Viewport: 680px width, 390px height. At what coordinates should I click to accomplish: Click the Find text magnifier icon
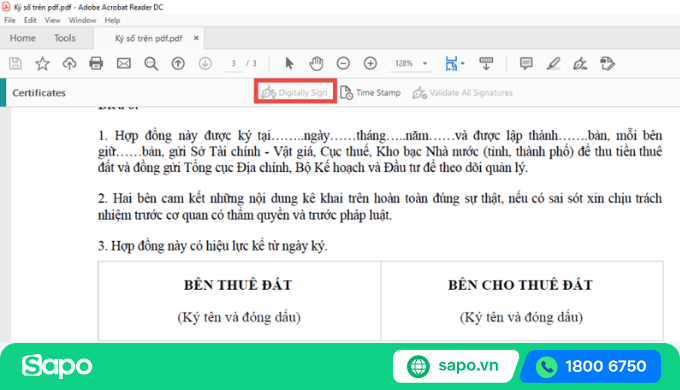click(151, 64)
